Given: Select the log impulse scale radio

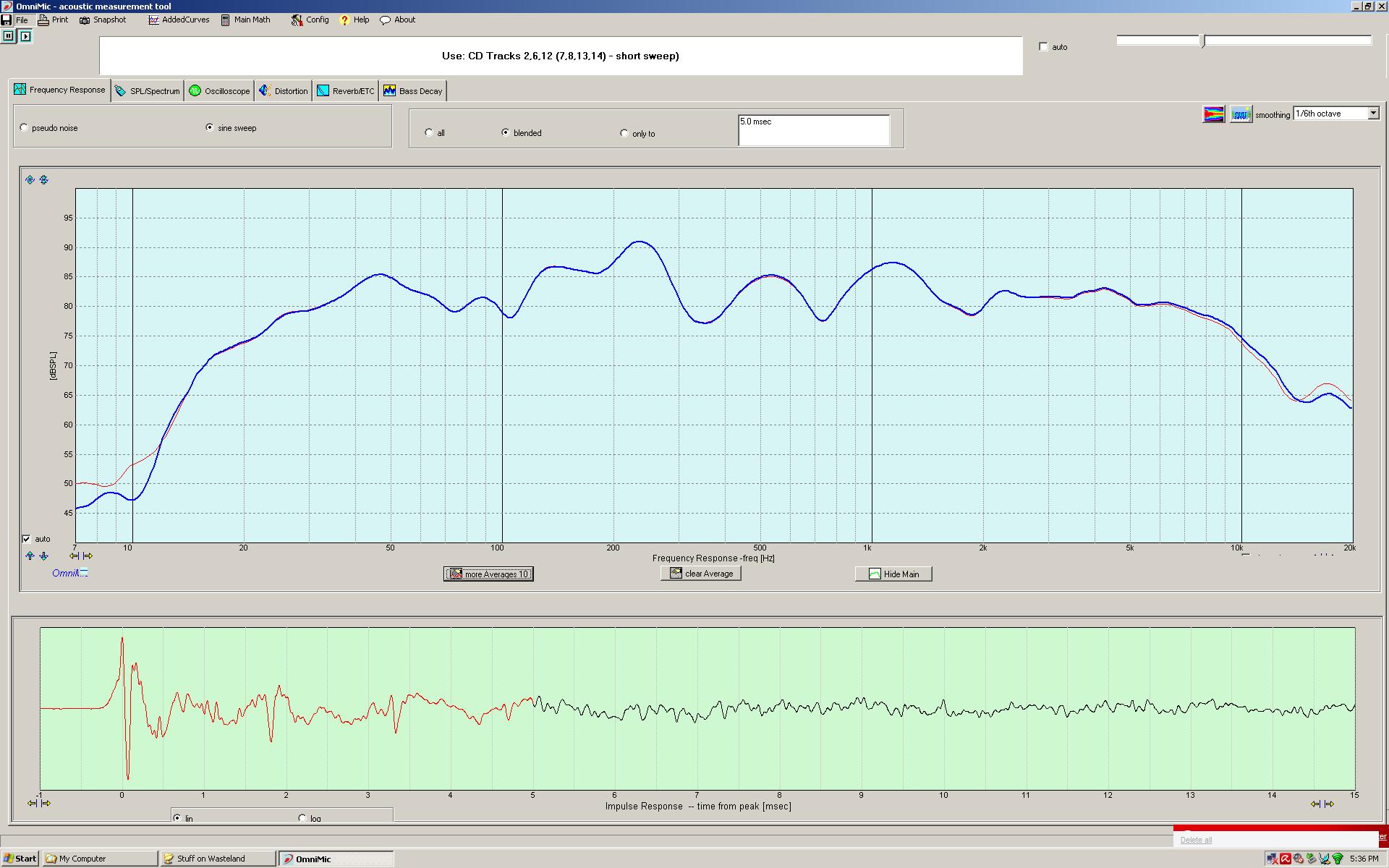Looking at the screenshot, I should coord(302,817).
